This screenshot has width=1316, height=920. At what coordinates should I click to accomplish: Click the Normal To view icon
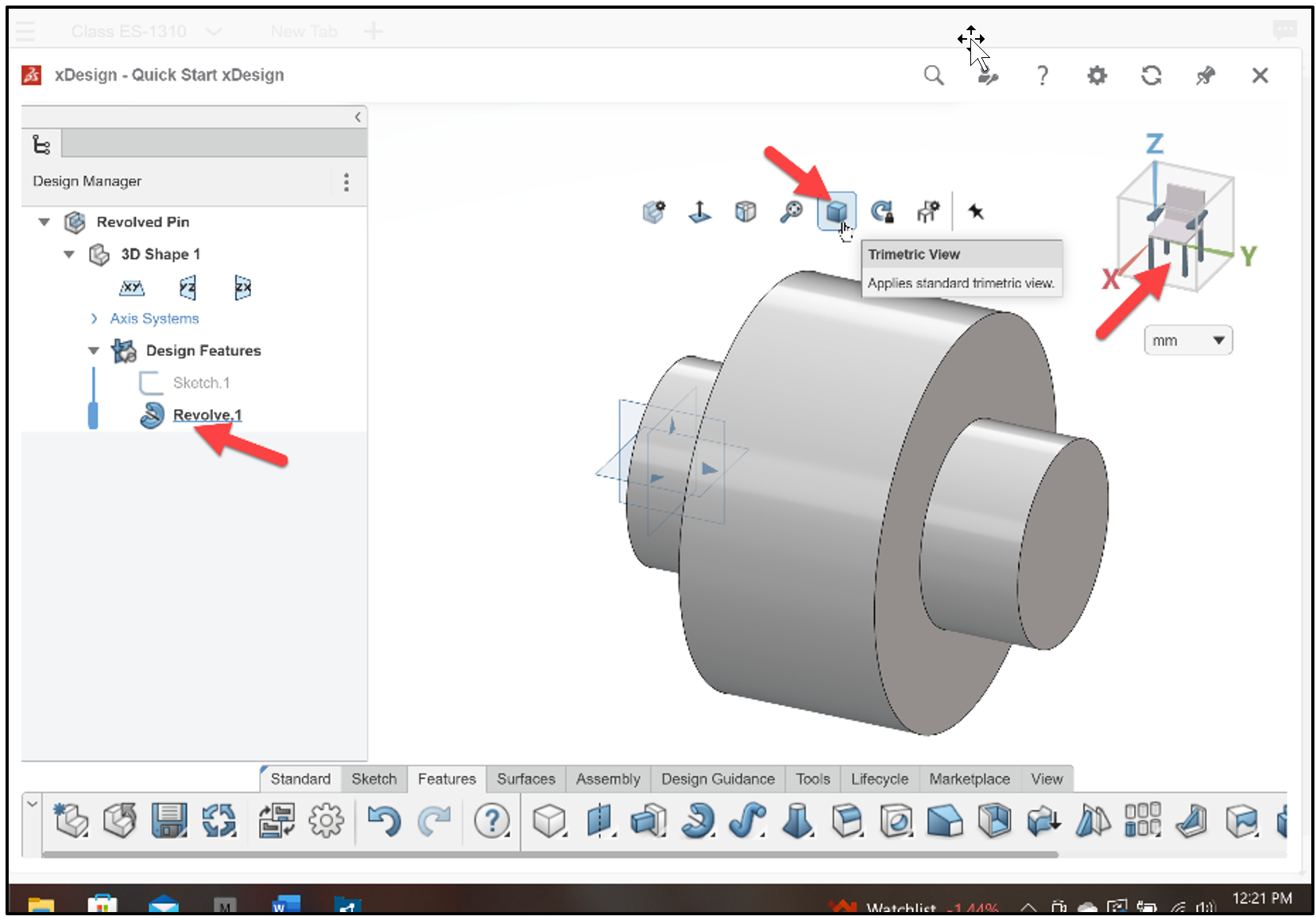pos(699,211)
